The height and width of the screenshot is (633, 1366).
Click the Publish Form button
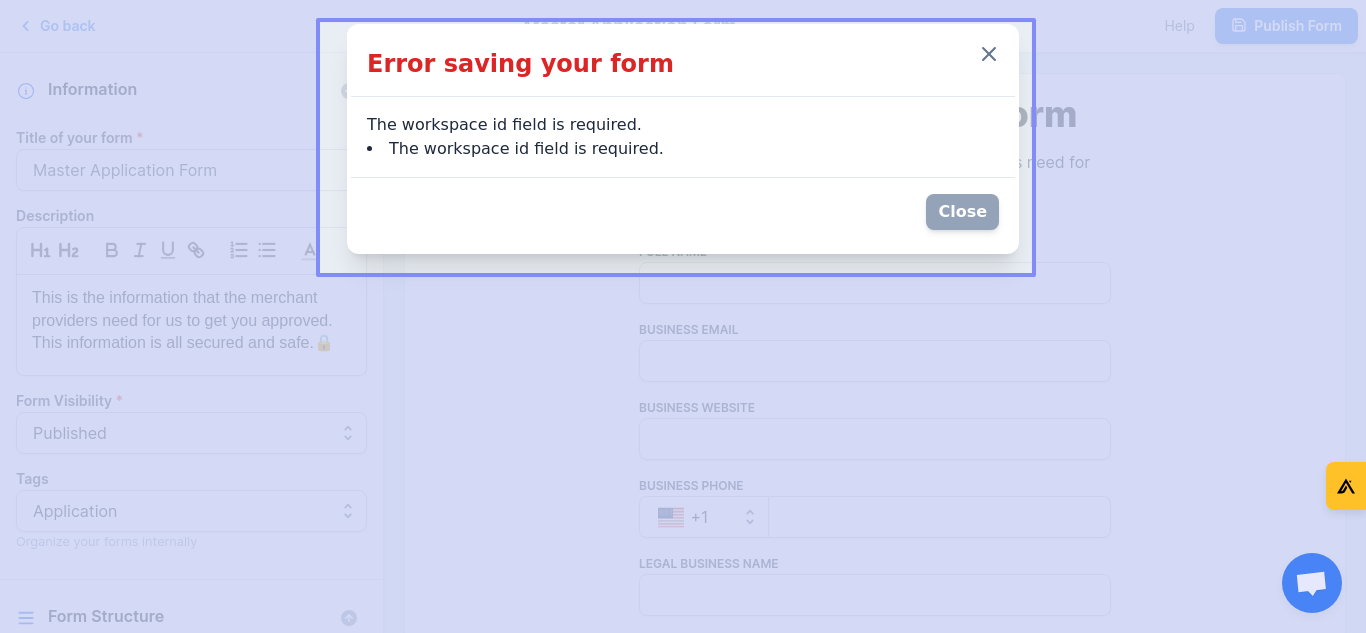coord(1286,26)
